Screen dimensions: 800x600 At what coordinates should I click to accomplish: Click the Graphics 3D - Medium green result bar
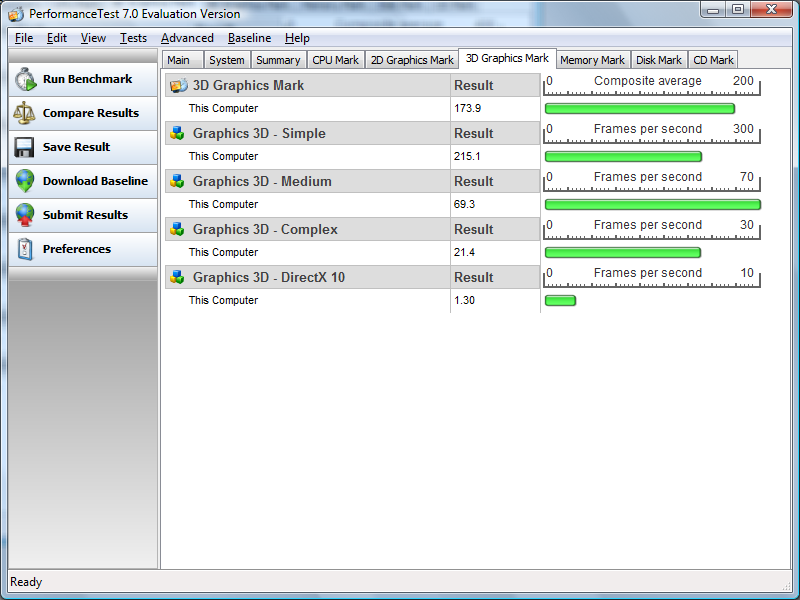click(x=652, y=204)
